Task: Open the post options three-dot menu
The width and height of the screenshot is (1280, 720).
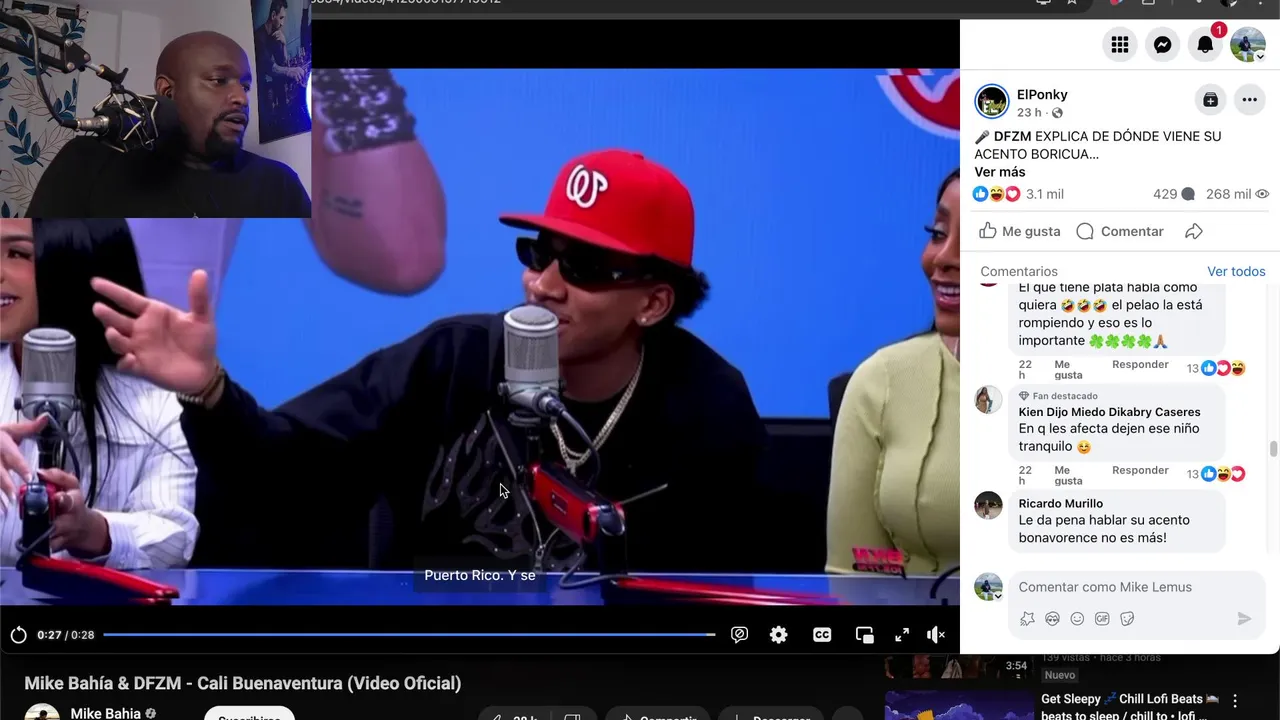Action: [x=1250, y=99]
